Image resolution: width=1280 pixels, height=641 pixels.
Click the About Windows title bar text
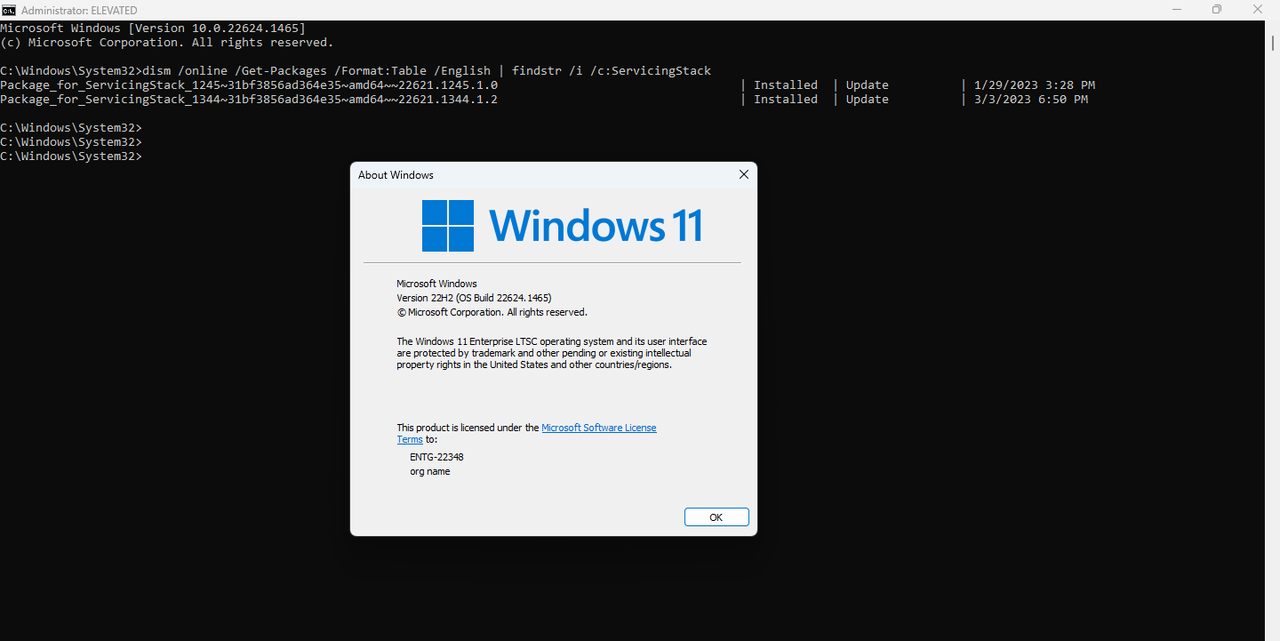pyautogui.click(x=396, y=175)
